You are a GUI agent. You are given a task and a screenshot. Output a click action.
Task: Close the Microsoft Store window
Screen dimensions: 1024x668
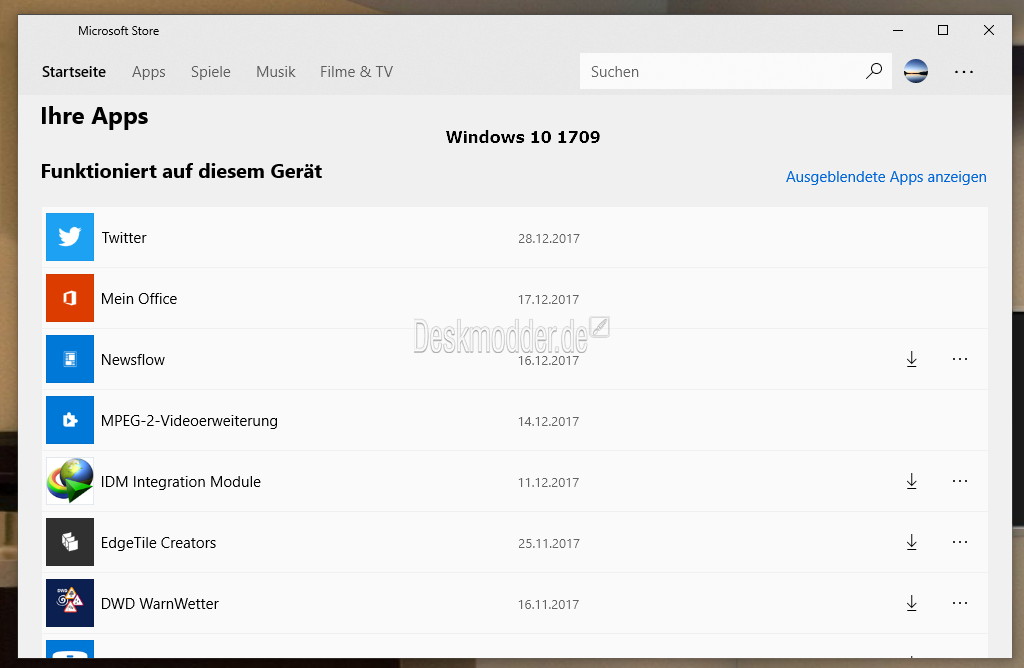(989, 30)
